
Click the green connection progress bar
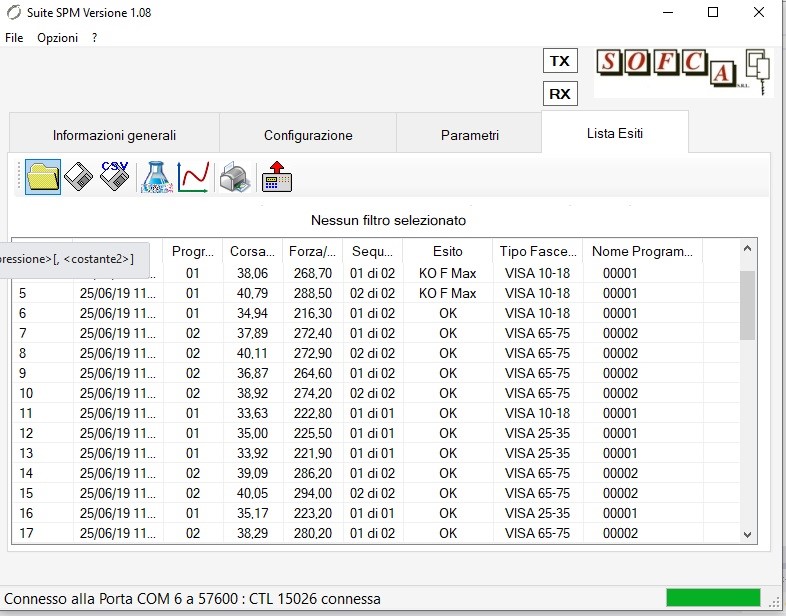point(713,598)
